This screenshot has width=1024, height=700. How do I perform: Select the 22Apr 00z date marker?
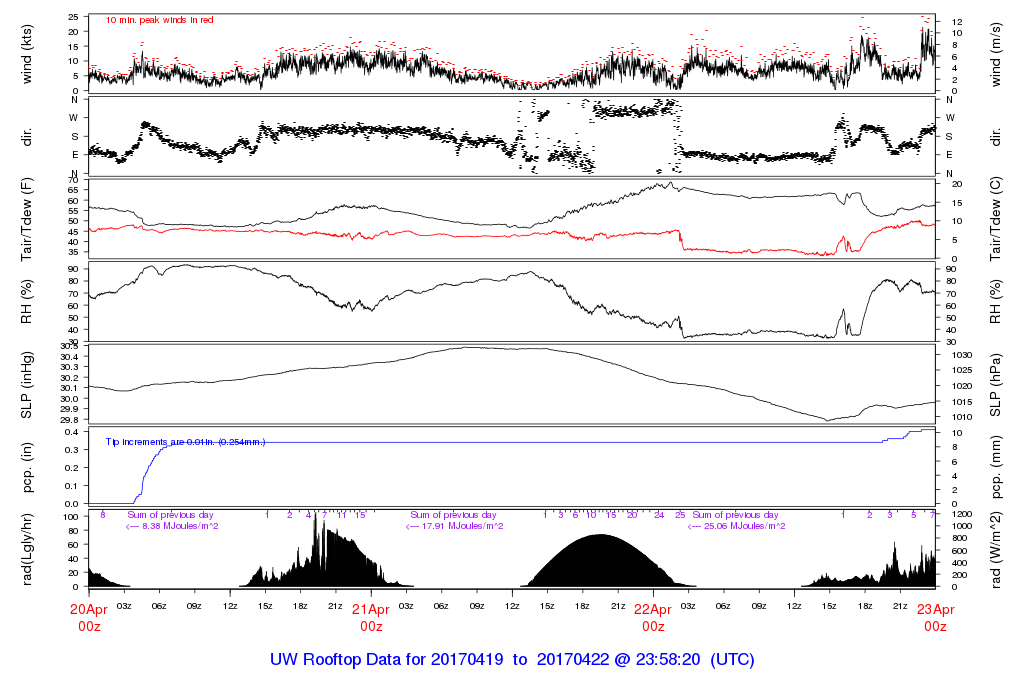(x=653, y=618)
